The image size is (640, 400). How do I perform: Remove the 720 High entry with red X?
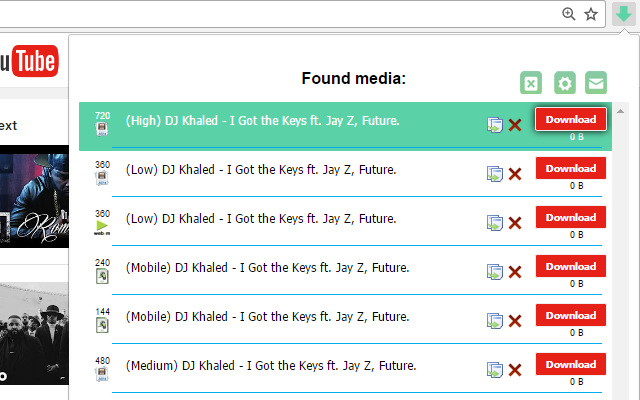(x=515, y=125)
